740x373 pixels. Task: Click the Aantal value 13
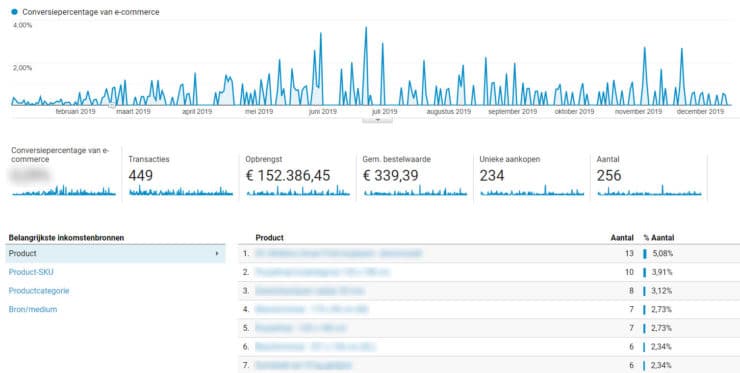point(629,254)
